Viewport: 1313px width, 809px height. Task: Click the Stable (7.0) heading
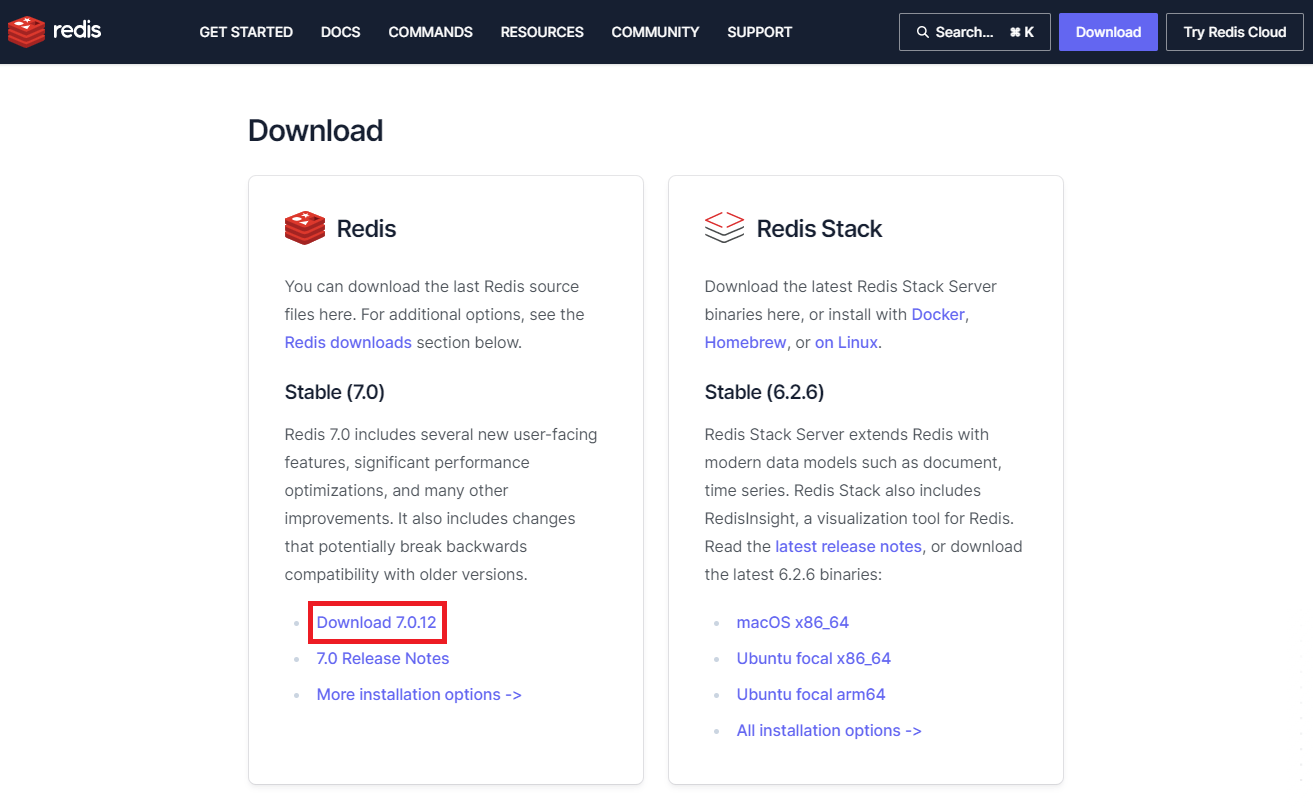click(335, 392)
